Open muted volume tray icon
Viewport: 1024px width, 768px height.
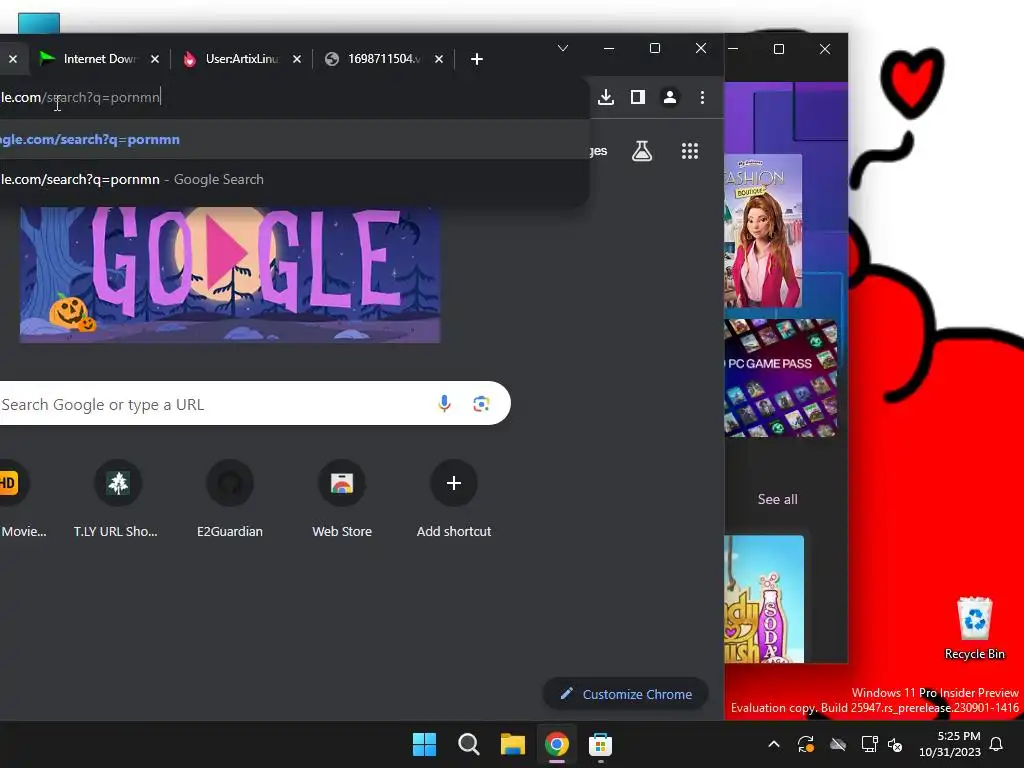tap(895, 744)
